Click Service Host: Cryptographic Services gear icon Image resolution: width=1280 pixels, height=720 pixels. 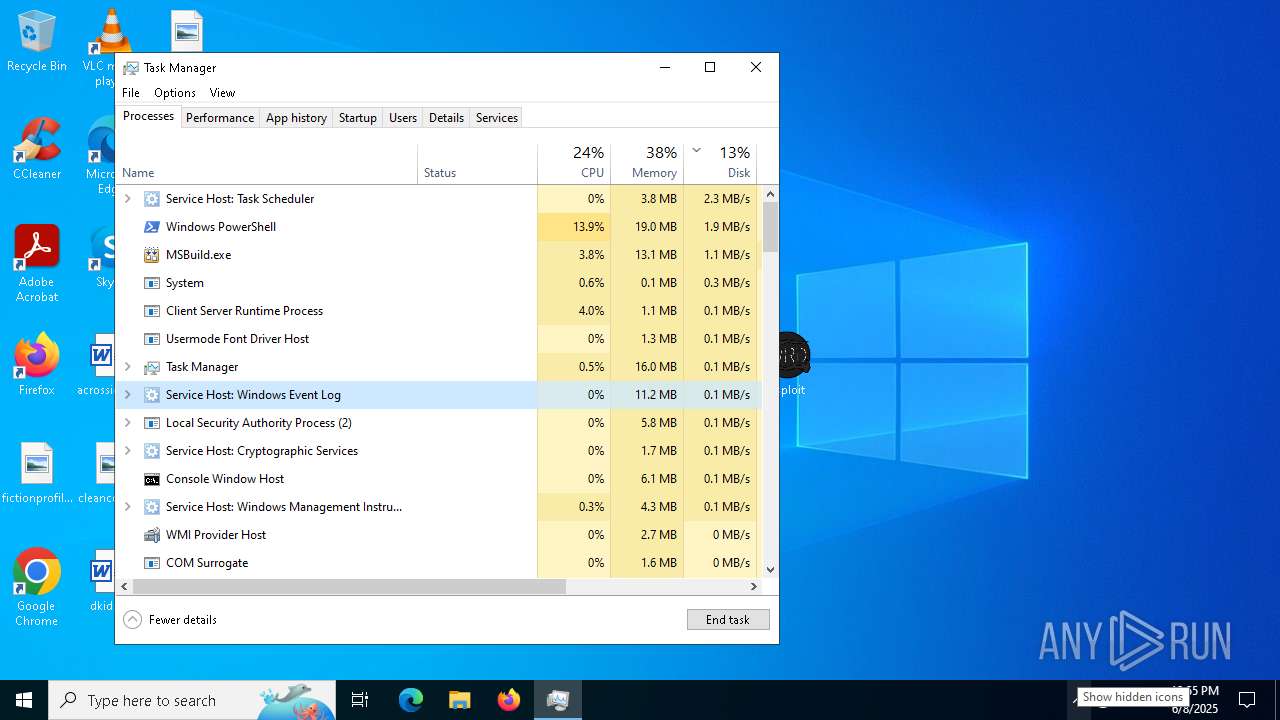pos(152,451)
